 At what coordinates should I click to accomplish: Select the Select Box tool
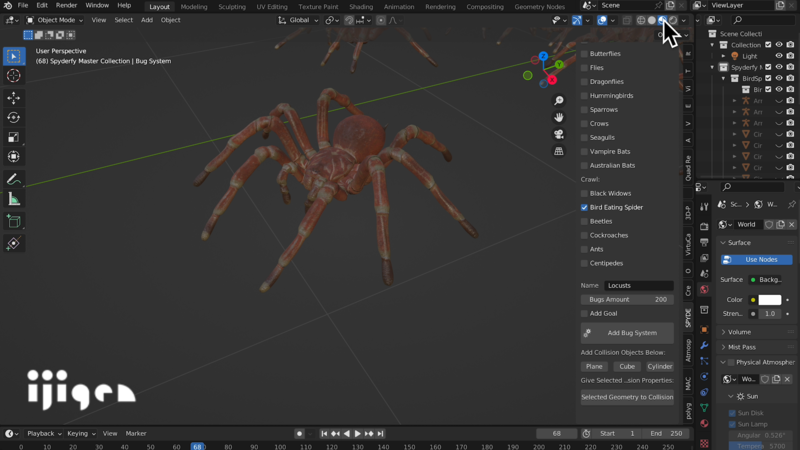click(14, 56)
